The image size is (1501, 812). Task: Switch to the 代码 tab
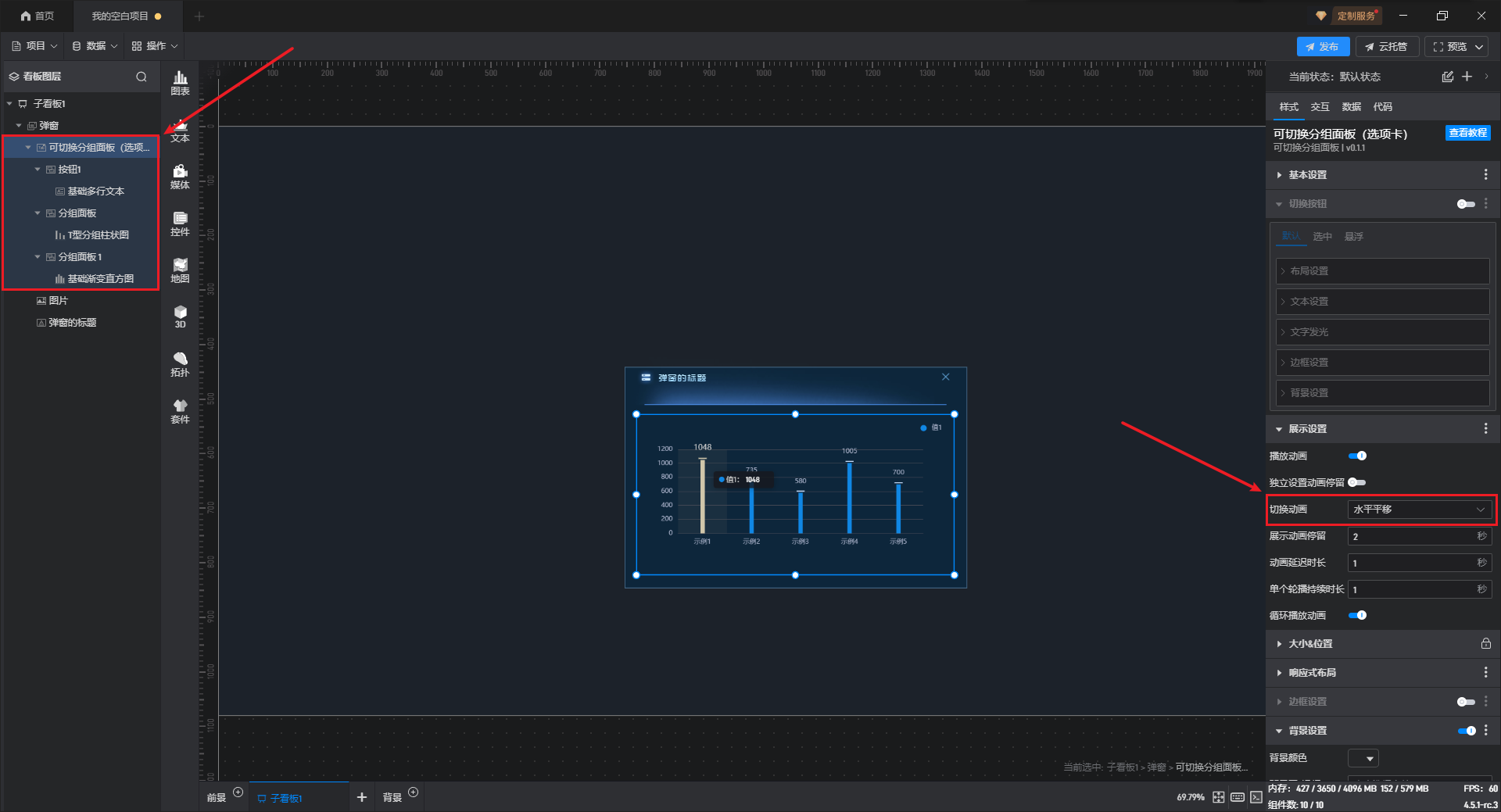click(1382, 107)
